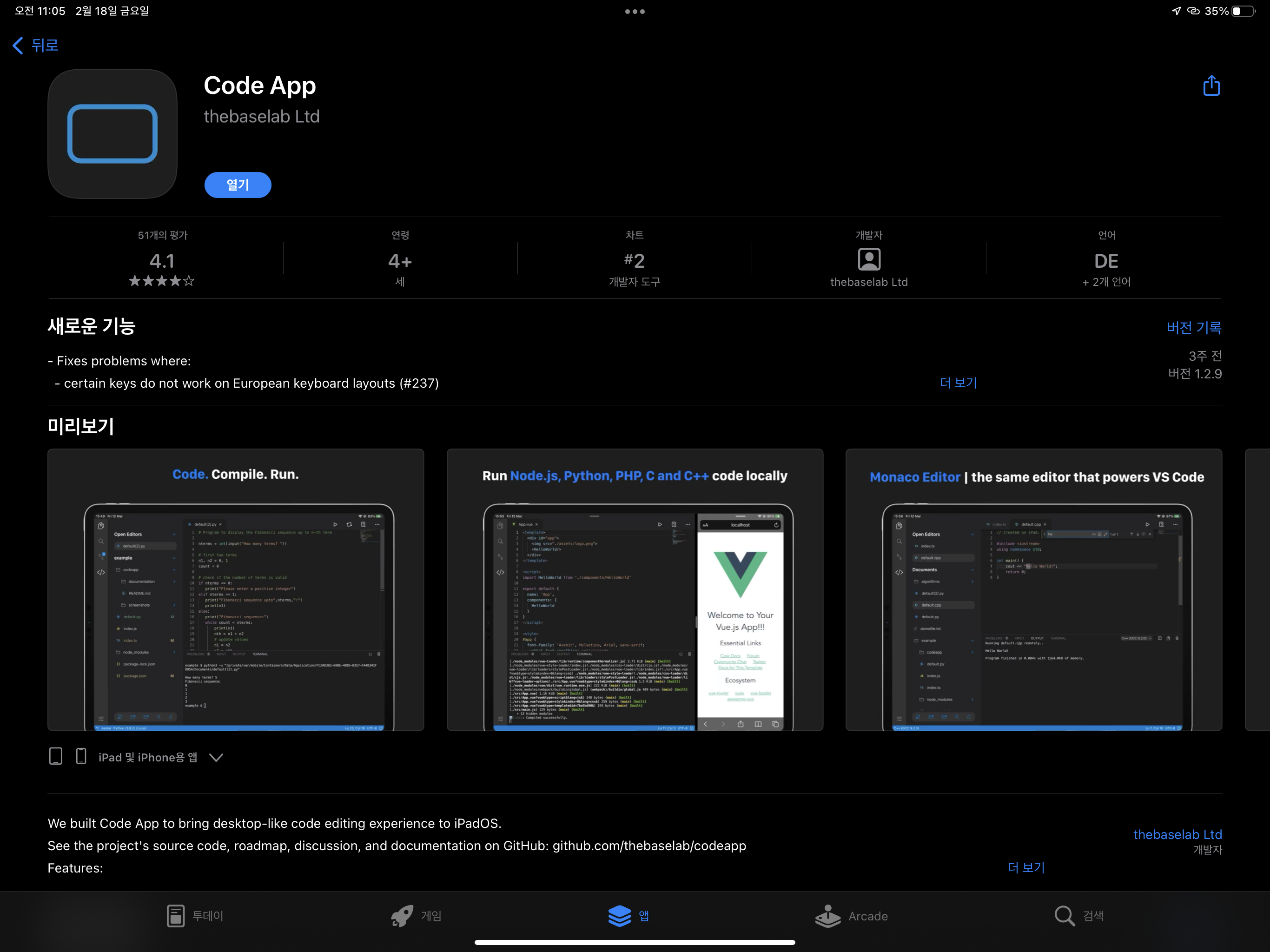The height and width of the screenshot is (952, 1270).
Task: Tap the iPhone device icon
Action: pos(81,756)
